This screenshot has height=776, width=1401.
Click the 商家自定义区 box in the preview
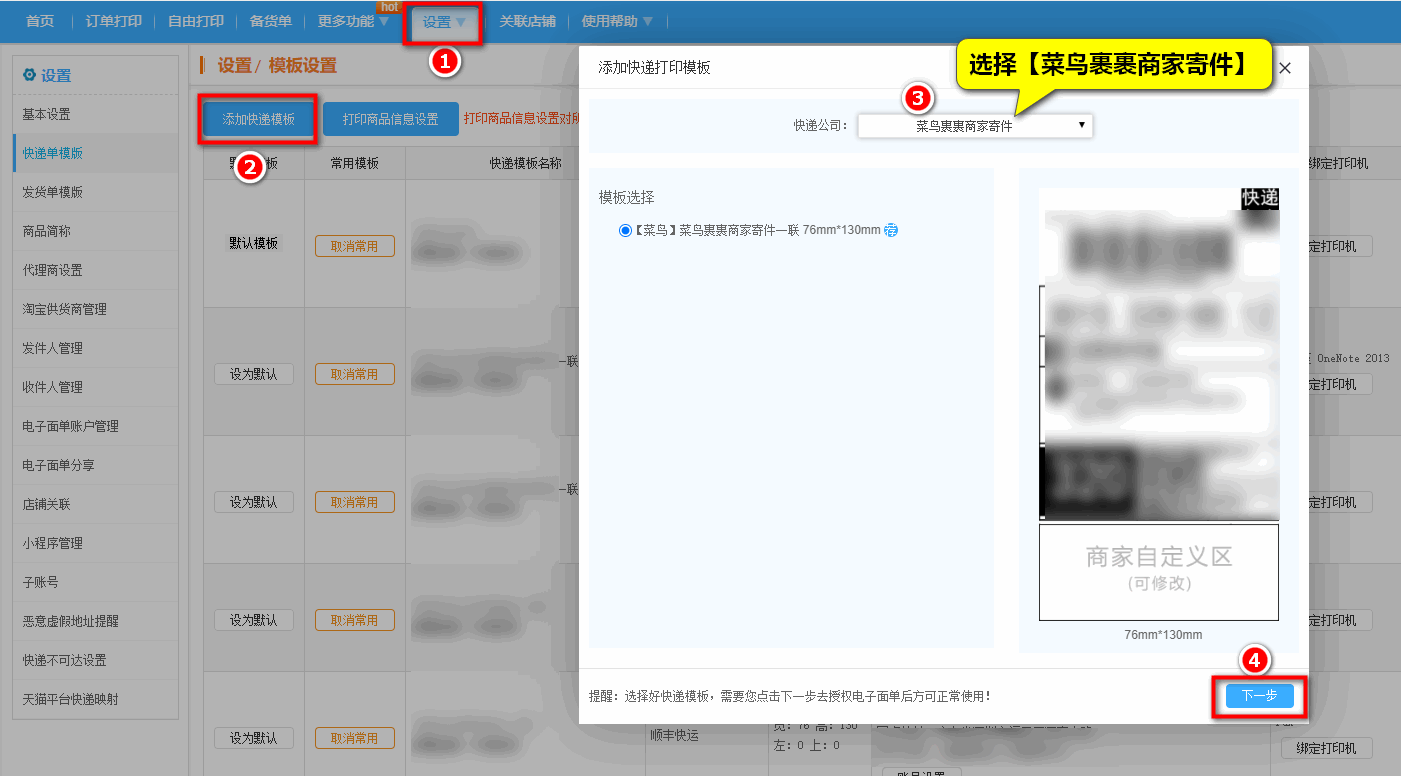pyautogui.click(x=1159, y=572)
